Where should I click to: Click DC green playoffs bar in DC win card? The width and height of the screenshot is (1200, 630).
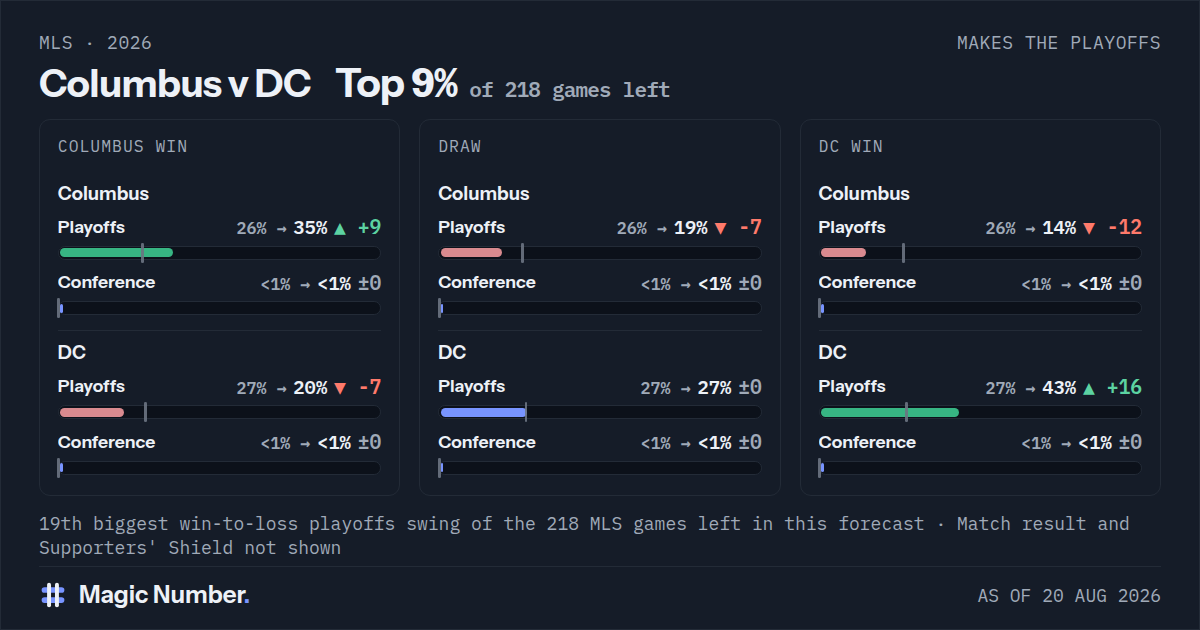click(890, 412)
